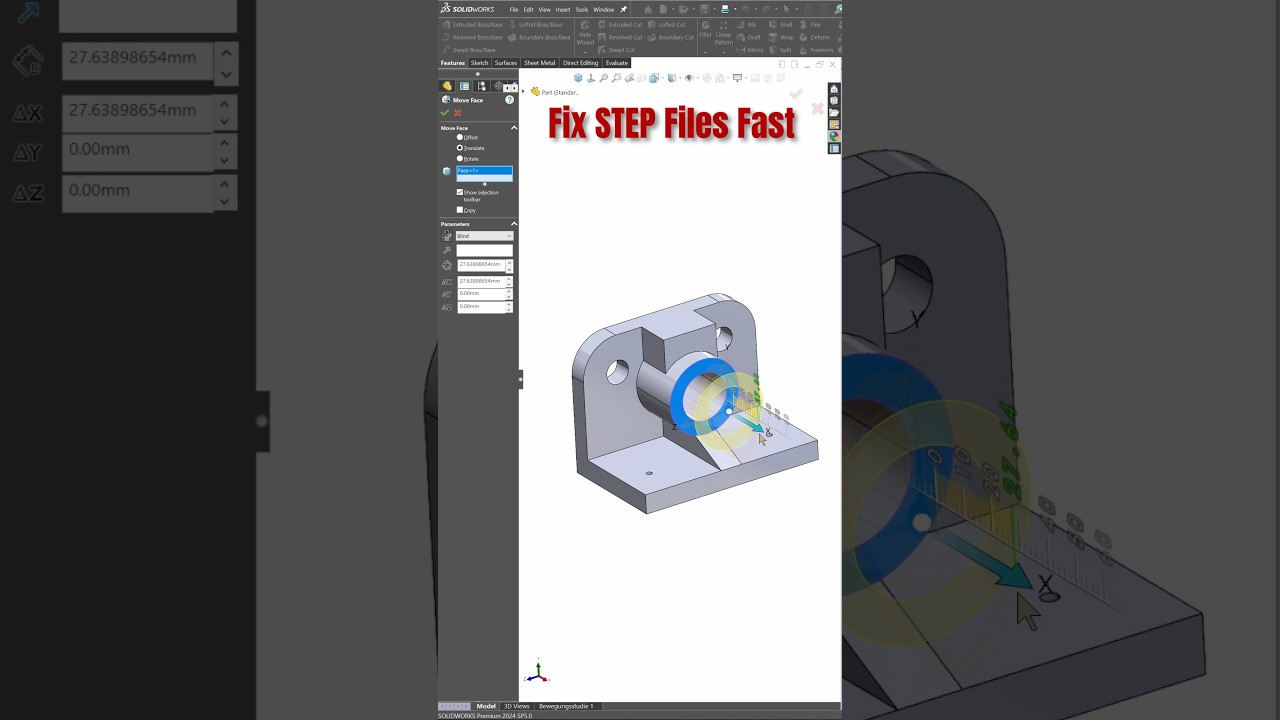Click the Zoom to Fit icon
1280x720 pixels.
coord(604,77)
